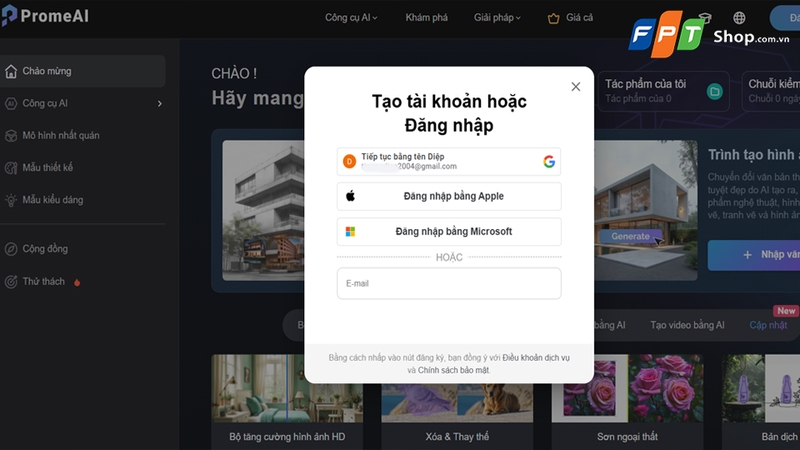This screenshot has height=450, width=800.
Task: Open the Chào mừng home item
Action: pyautogui.click(x=82, y=71)
